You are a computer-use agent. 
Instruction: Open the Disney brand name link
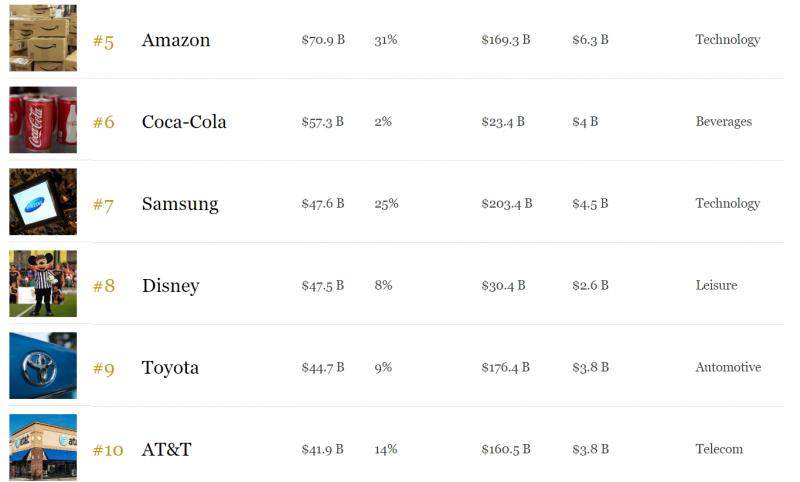[171, 286]
